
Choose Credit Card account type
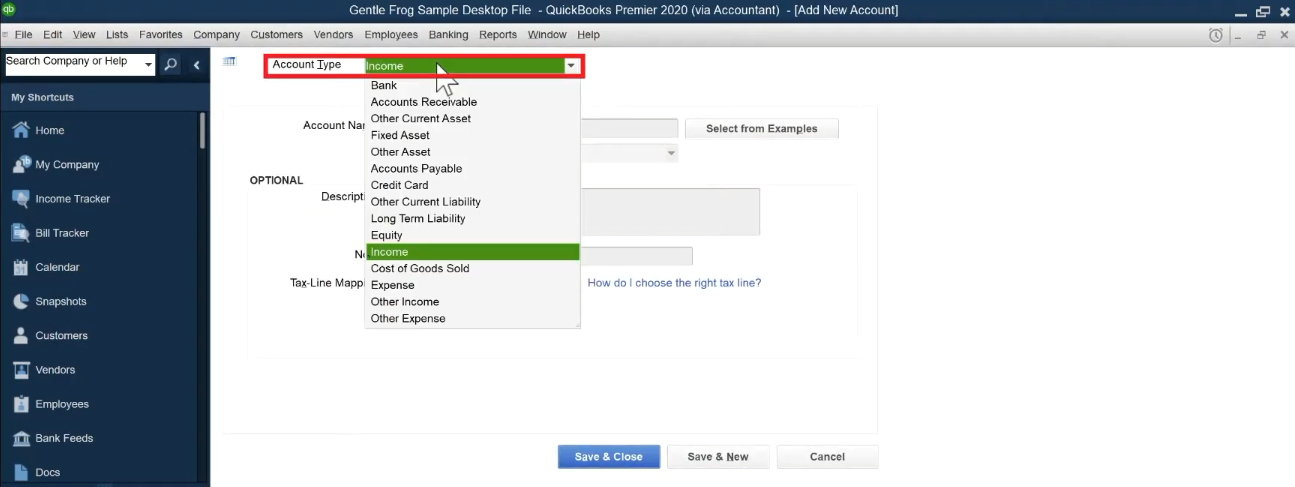[473, 185]
